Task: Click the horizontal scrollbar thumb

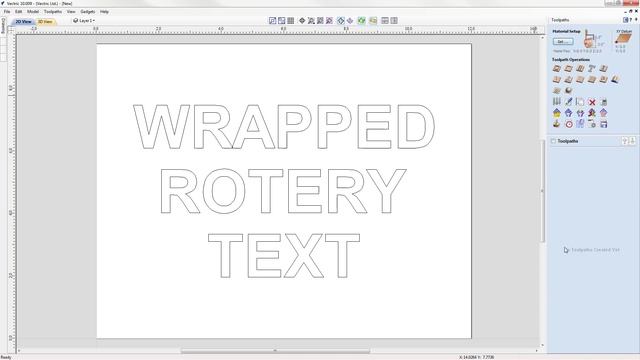Action: (275, 351)
